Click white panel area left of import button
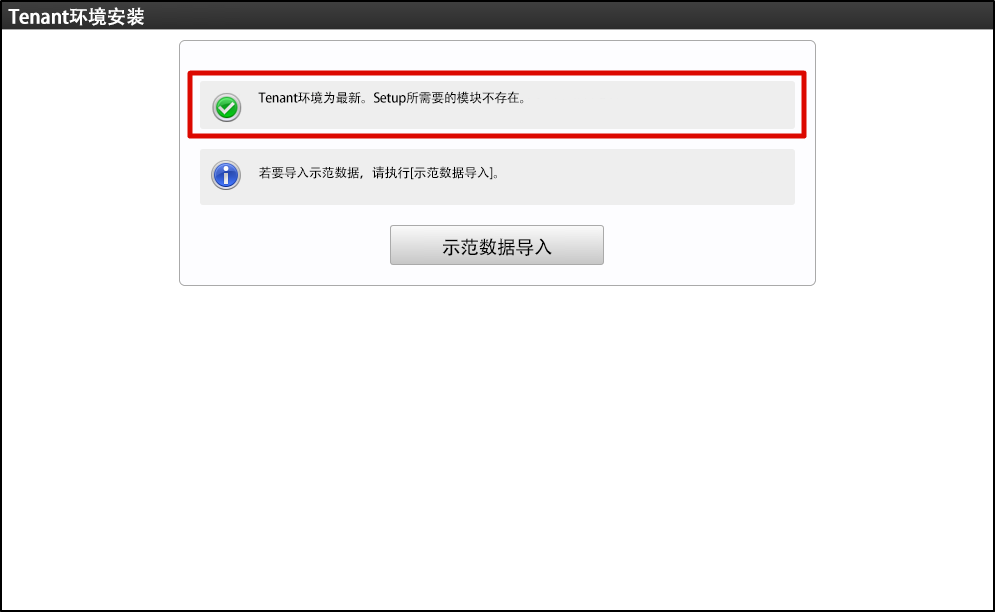 click(285, 245)
